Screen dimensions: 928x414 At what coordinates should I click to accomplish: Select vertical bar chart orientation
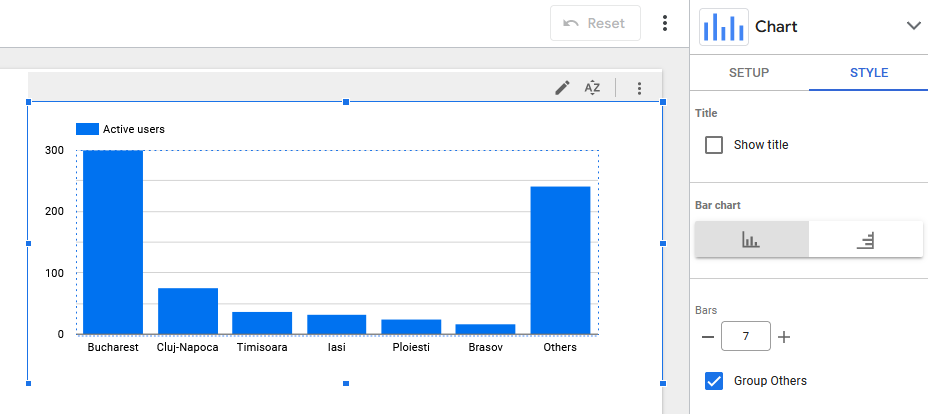point(752,240)
